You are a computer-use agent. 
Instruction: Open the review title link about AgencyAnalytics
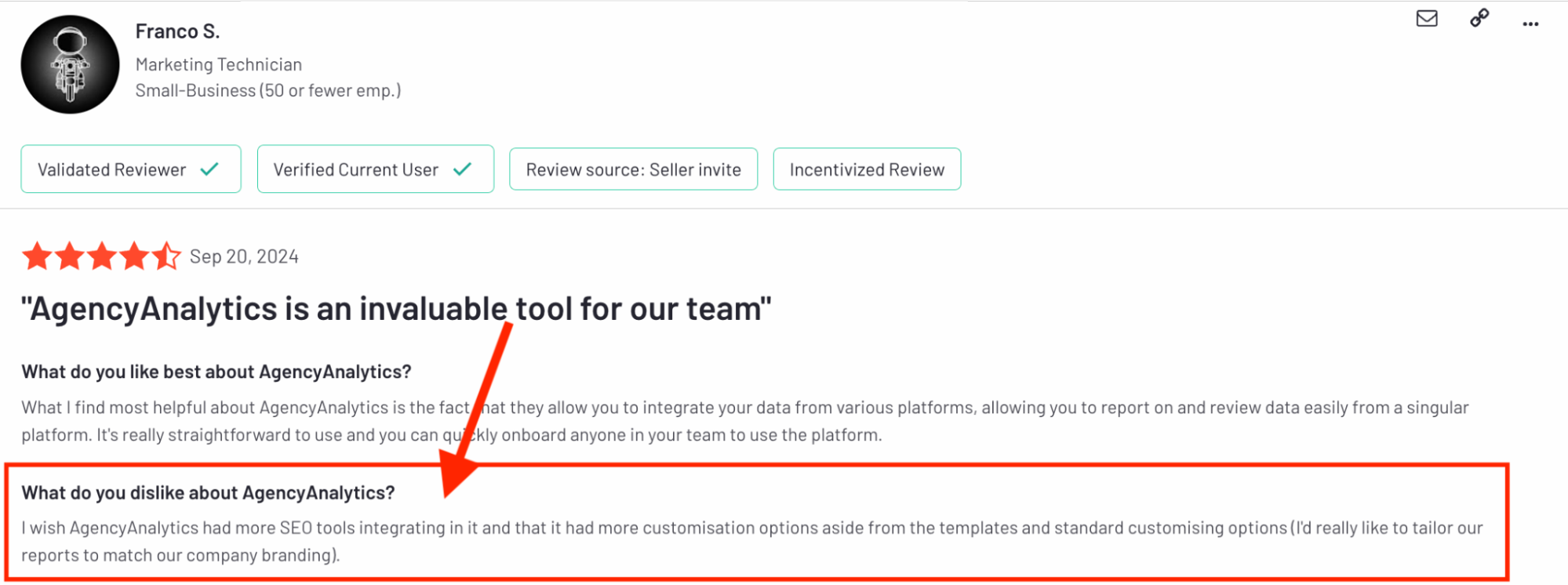tap(396, 308)
